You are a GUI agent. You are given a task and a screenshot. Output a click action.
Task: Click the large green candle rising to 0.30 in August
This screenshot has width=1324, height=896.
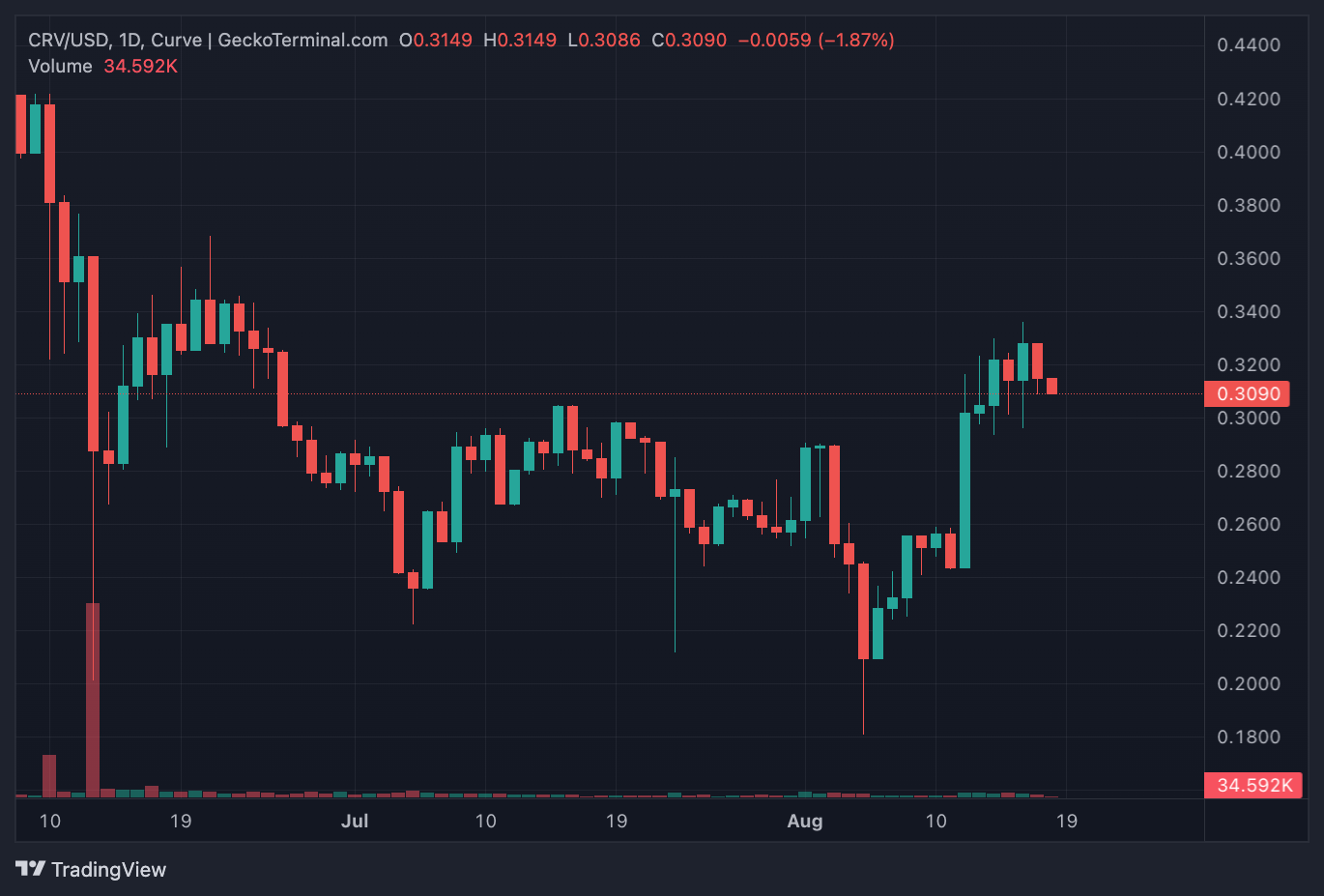(964, 490)
